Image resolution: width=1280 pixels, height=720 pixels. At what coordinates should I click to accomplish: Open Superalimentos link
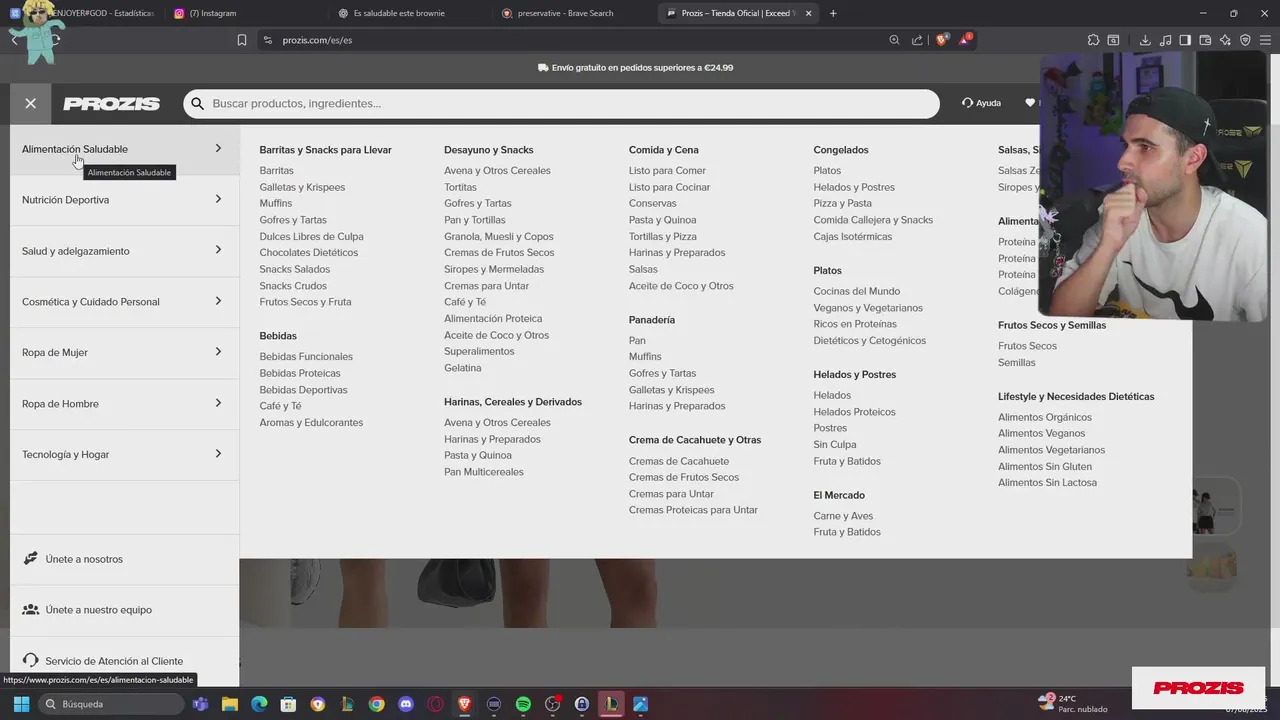[x=479, y=352]
